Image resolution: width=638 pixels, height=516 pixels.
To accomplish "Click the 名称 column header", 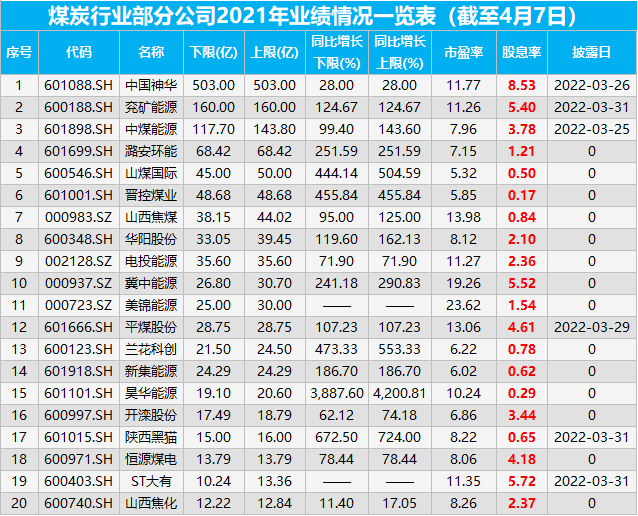I will point(151,52).
